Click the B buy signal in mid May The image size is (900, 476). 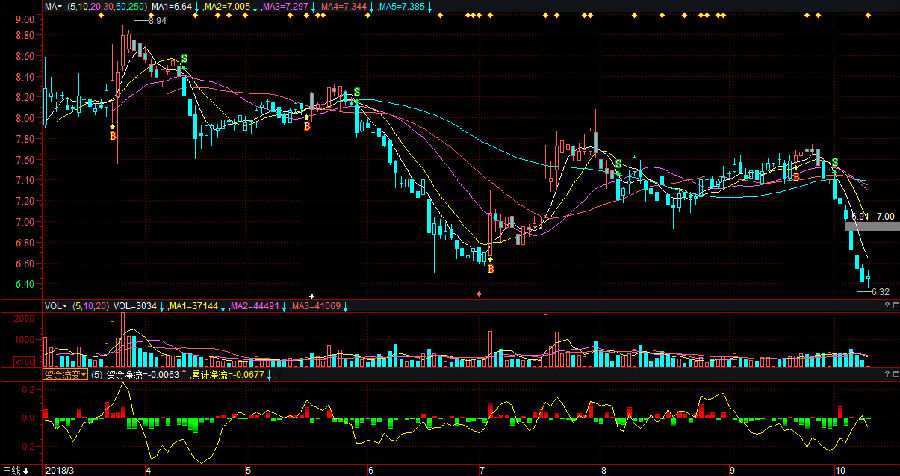coord(307,126)
